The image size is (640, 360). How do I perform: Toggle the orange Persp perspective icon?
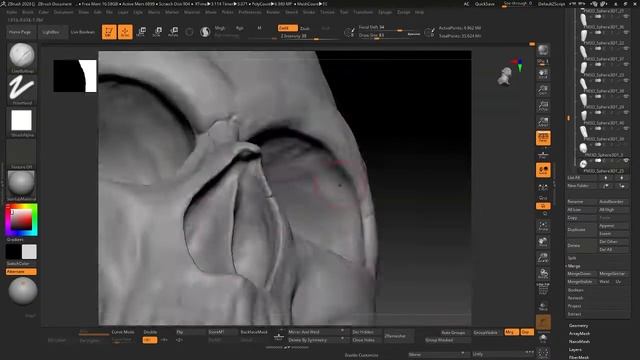click(x=543, y=138)
